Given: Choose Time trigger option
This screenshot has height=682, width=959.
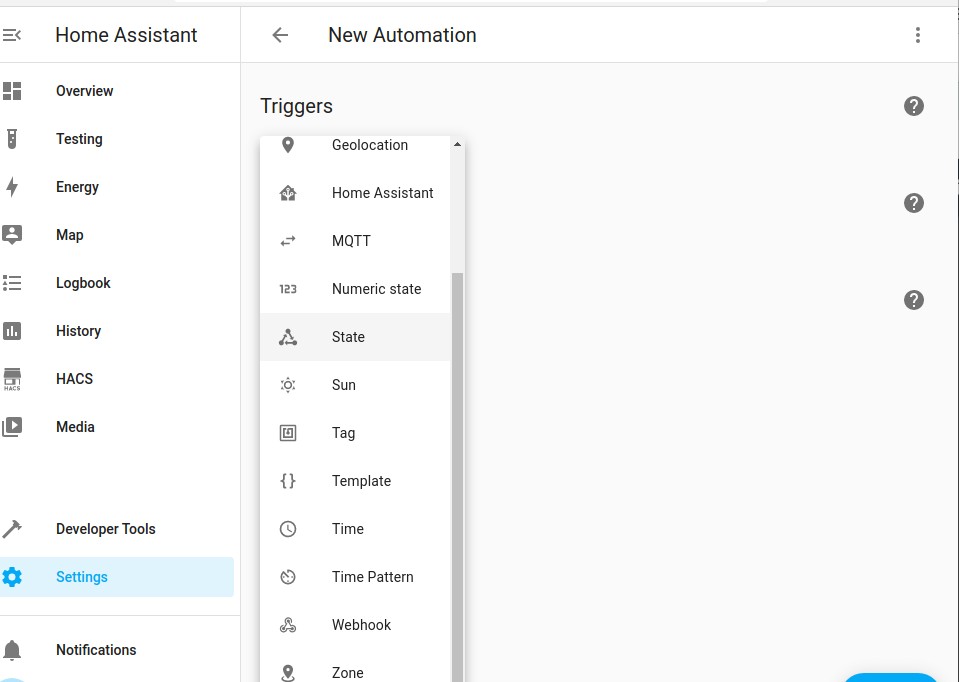Looking at the screenshot, I should point(355,529).
